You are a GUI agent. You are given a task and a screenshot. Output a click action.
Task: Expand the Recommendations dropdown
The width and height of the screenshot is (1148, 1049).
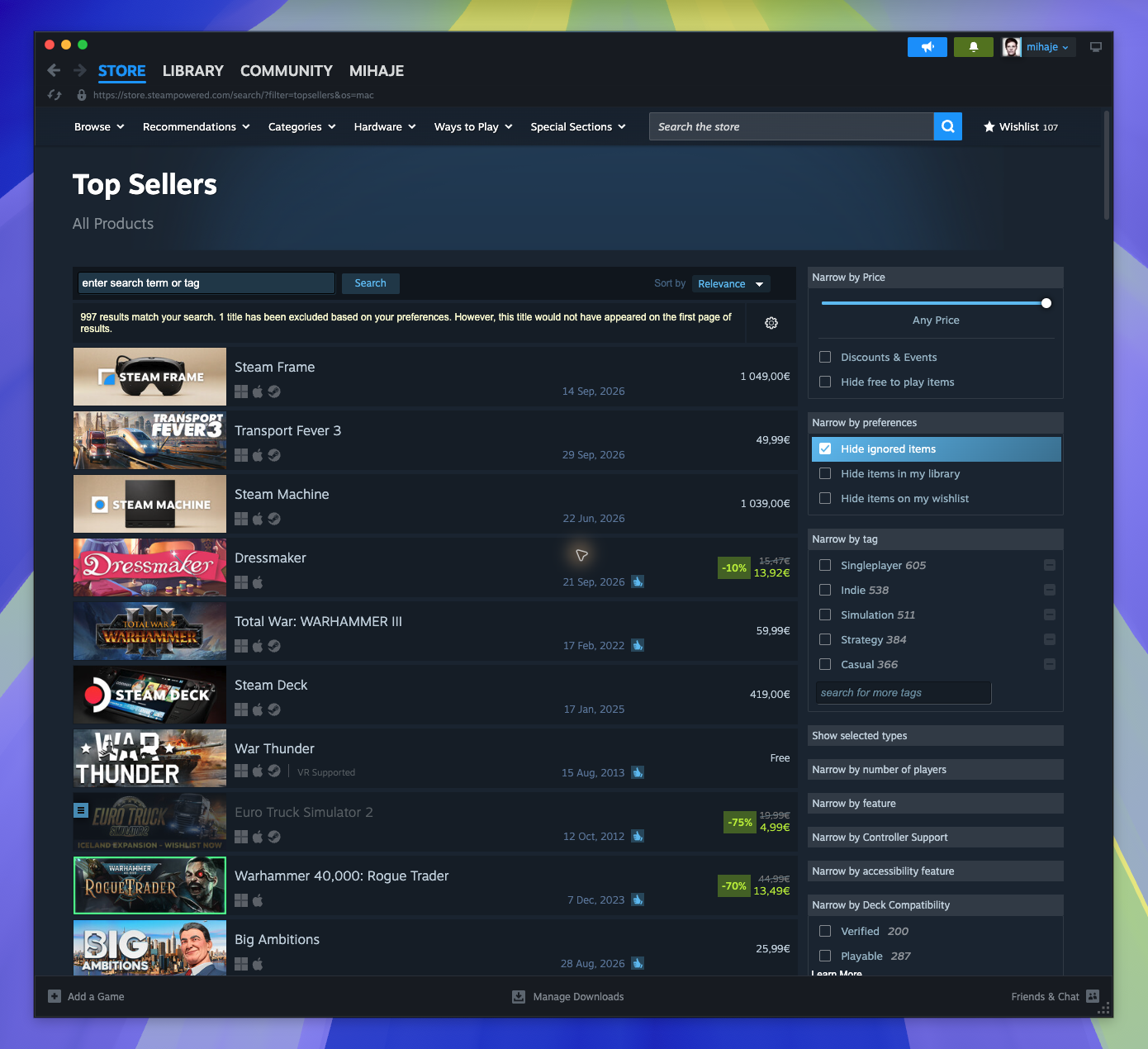pyautogui.click(x=197, y=126)
